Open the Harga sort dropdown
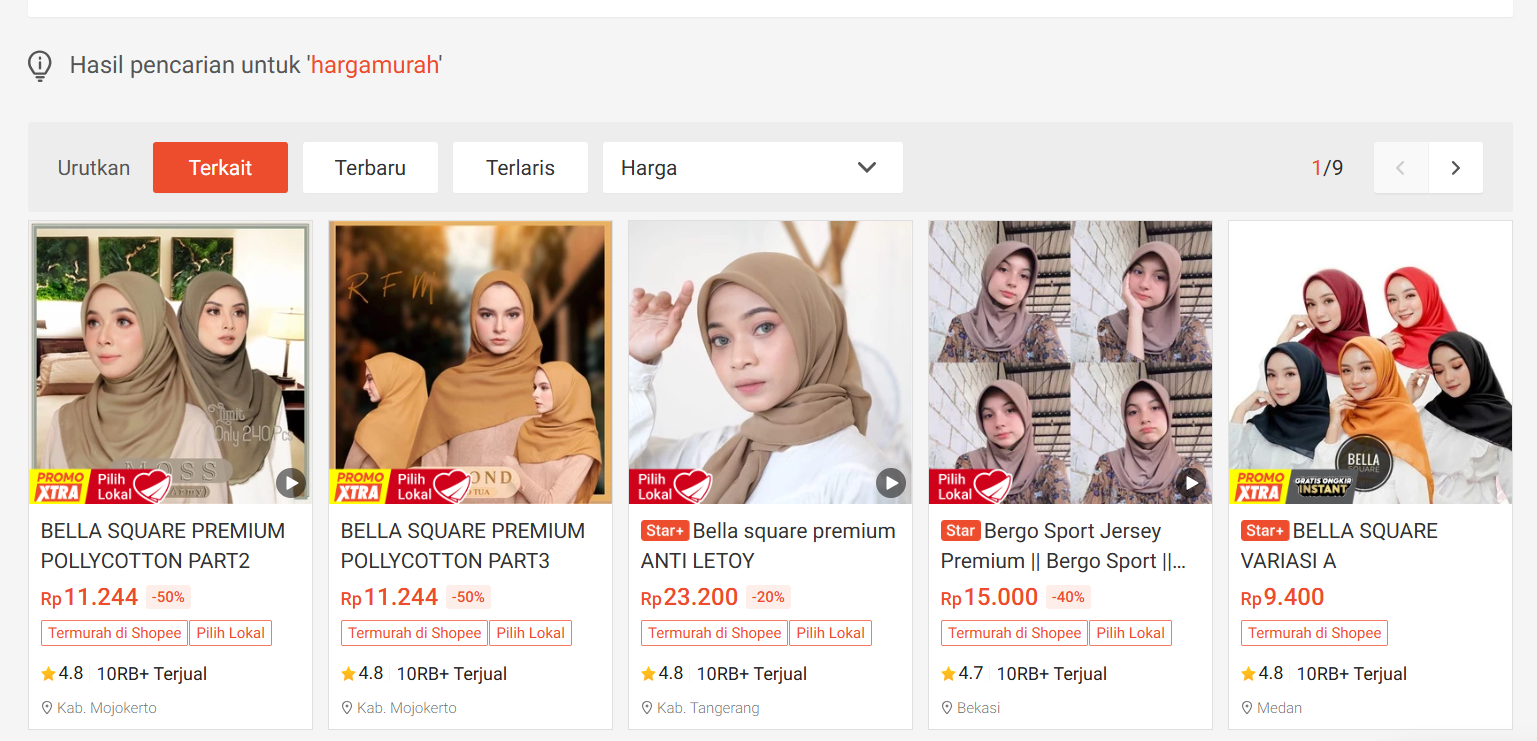Viewport: 1537px width, 741px height. pyautogui.click(x=752, y=167)
